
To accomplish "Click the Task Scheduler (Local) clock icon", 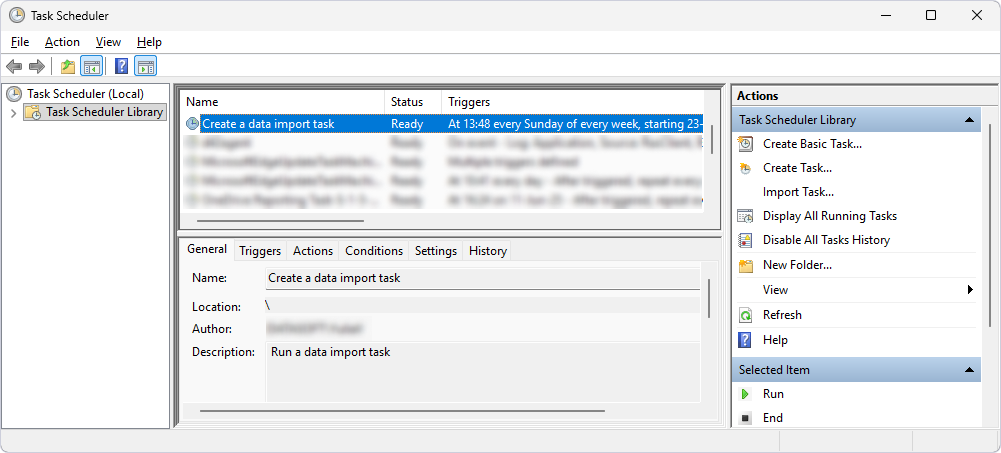I will (x=14, y=94).
